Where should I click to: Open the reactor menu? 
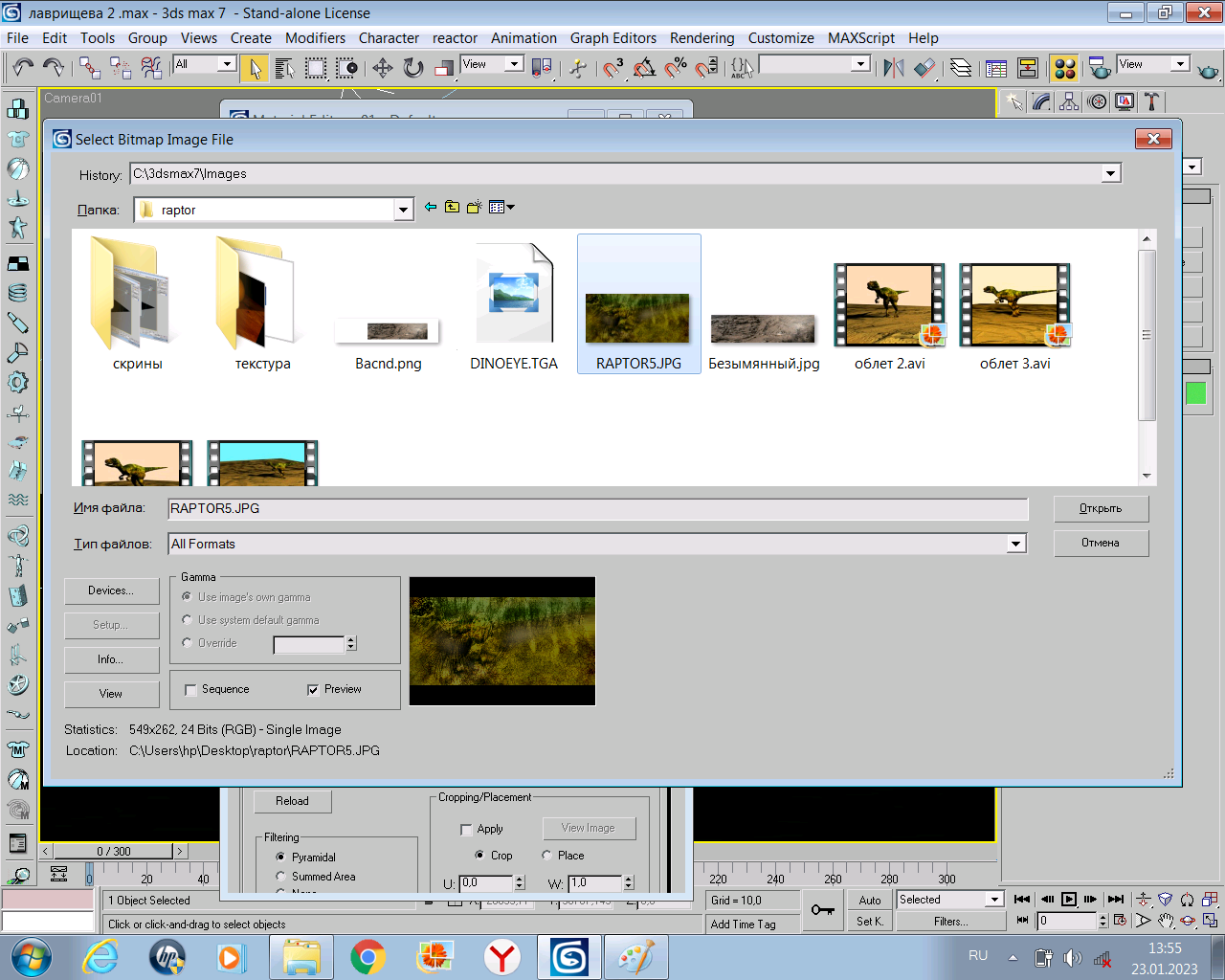click(x=455, y=38)
